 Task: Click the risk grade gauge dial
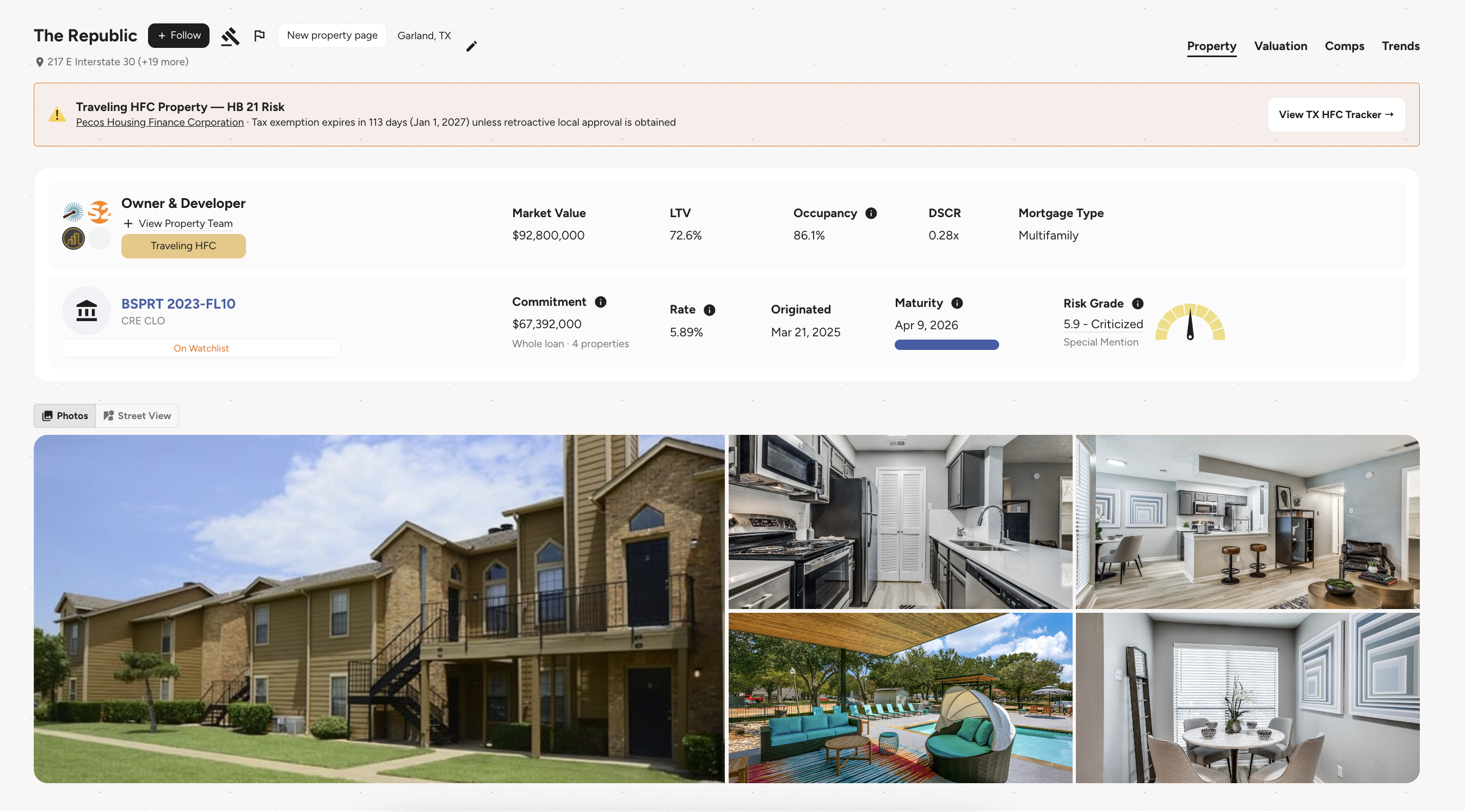[x=1190, y=322]
